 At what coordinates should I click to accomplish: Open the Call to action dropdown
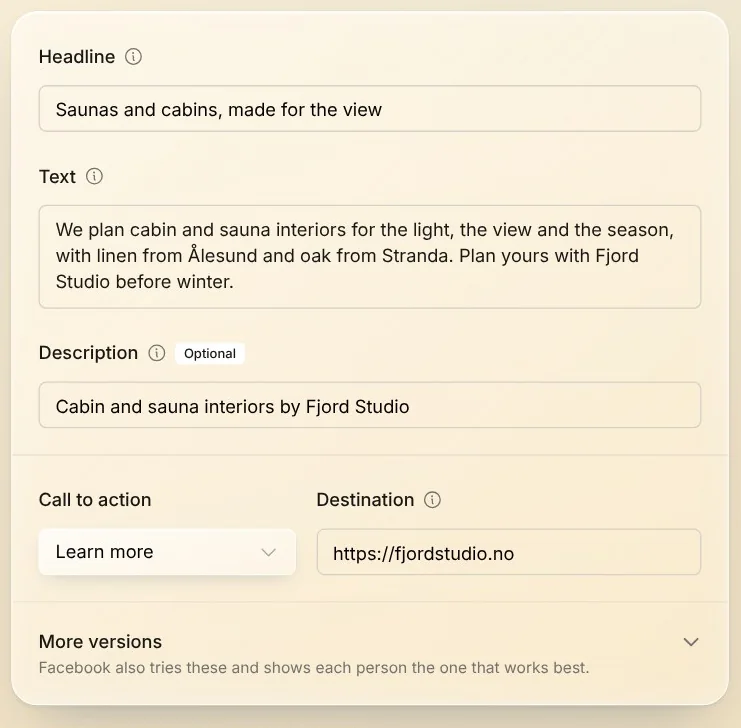pos(167,552)
